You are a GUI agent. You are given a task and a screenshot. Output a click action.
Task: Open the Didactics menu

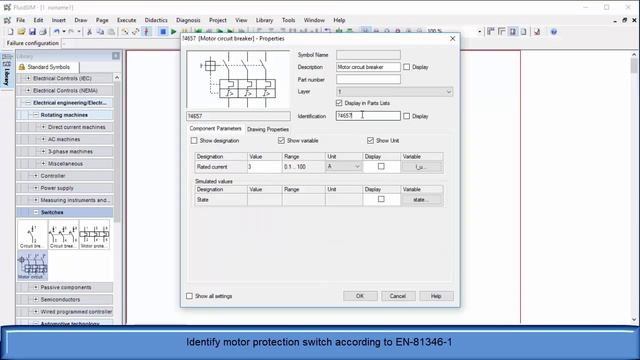point(156,20)
